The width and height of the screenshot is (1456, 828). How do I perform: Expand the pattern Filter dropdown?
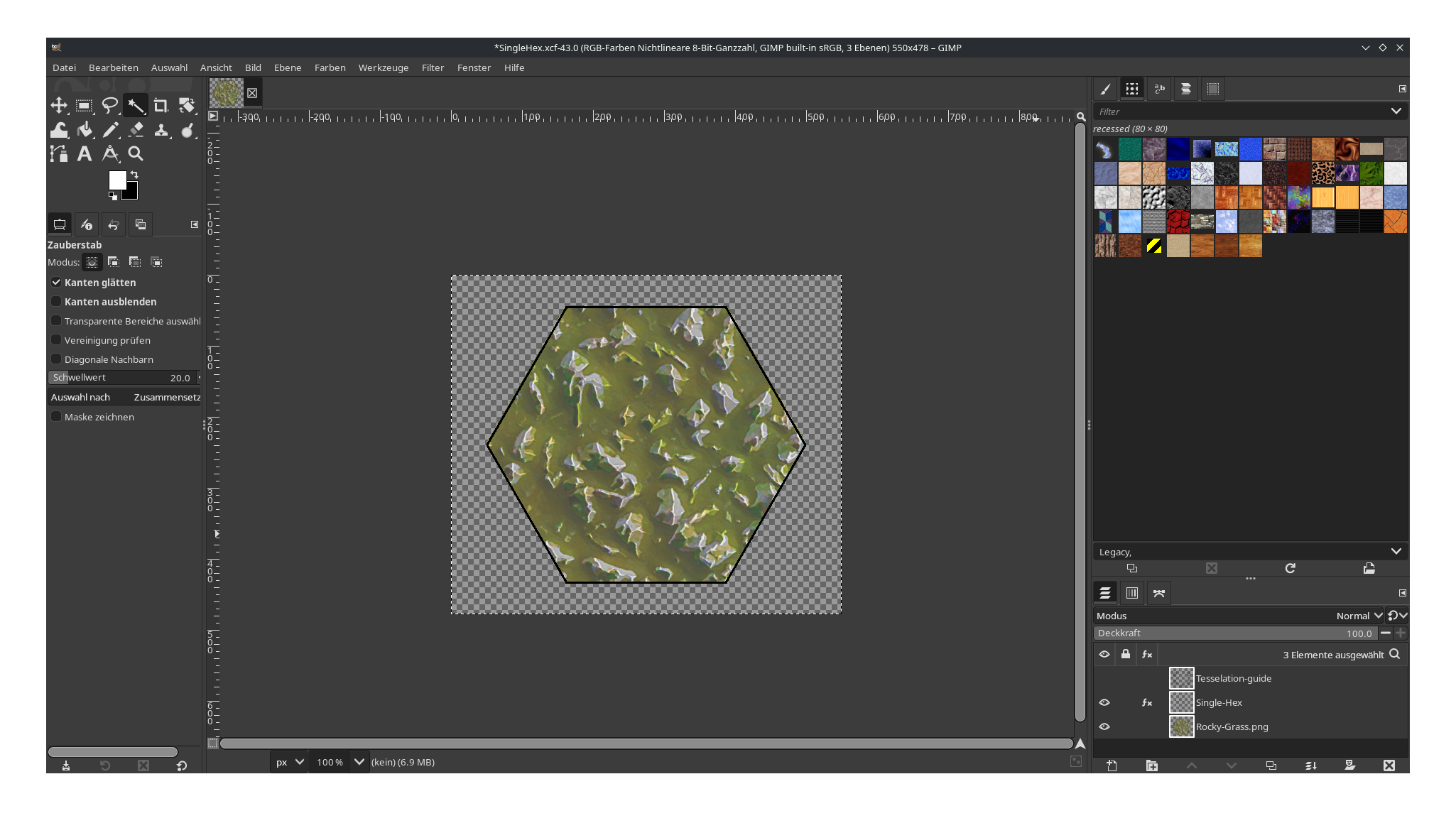click(1396, 111)
